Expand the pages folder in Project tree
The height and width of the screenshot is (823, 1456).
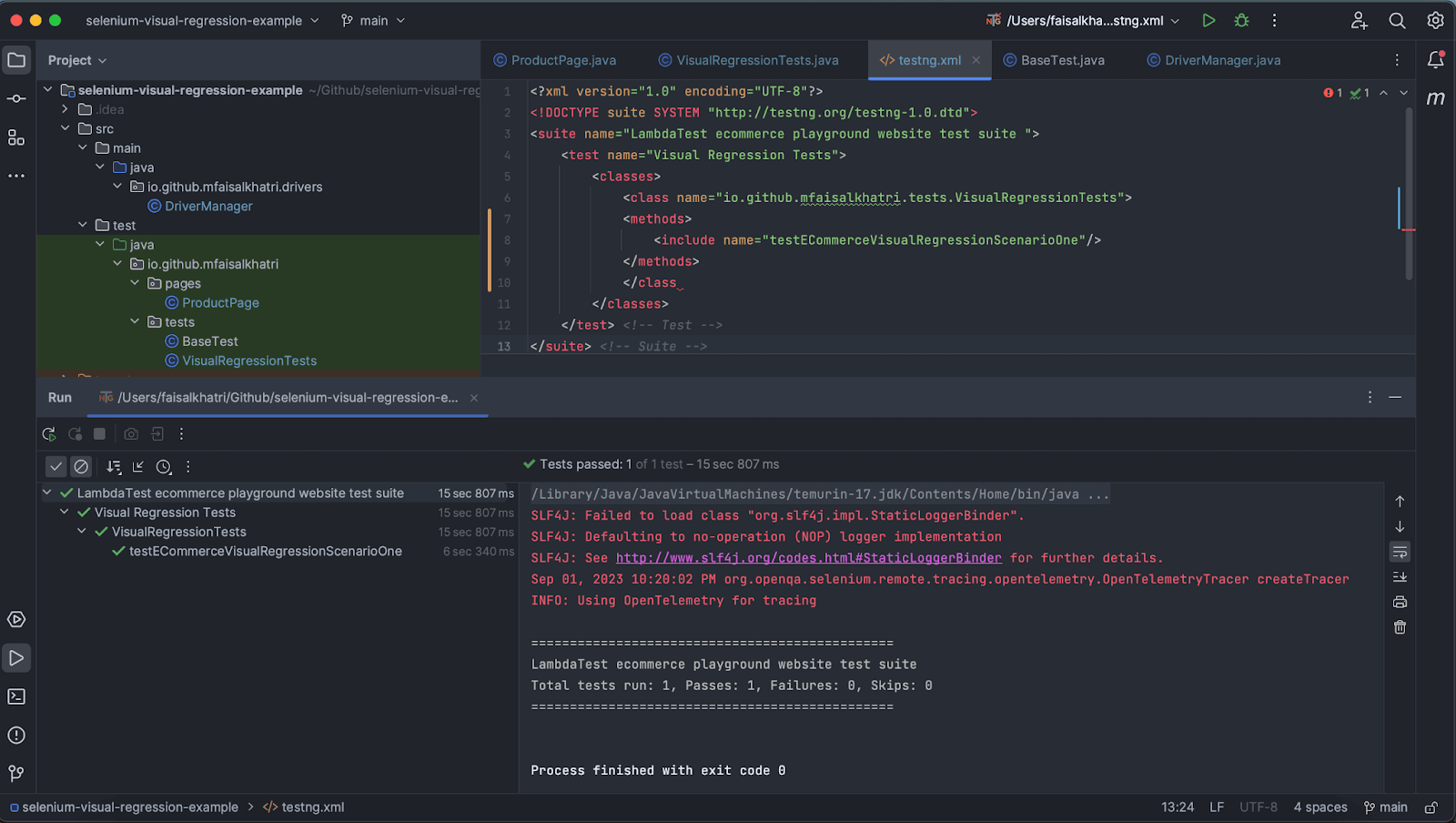(135, 283)
